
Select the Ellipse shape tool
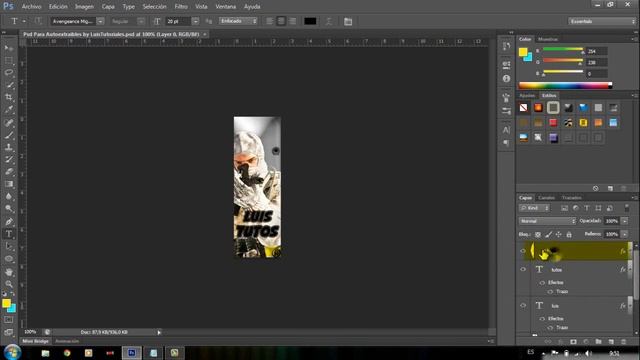pos(9,259)
